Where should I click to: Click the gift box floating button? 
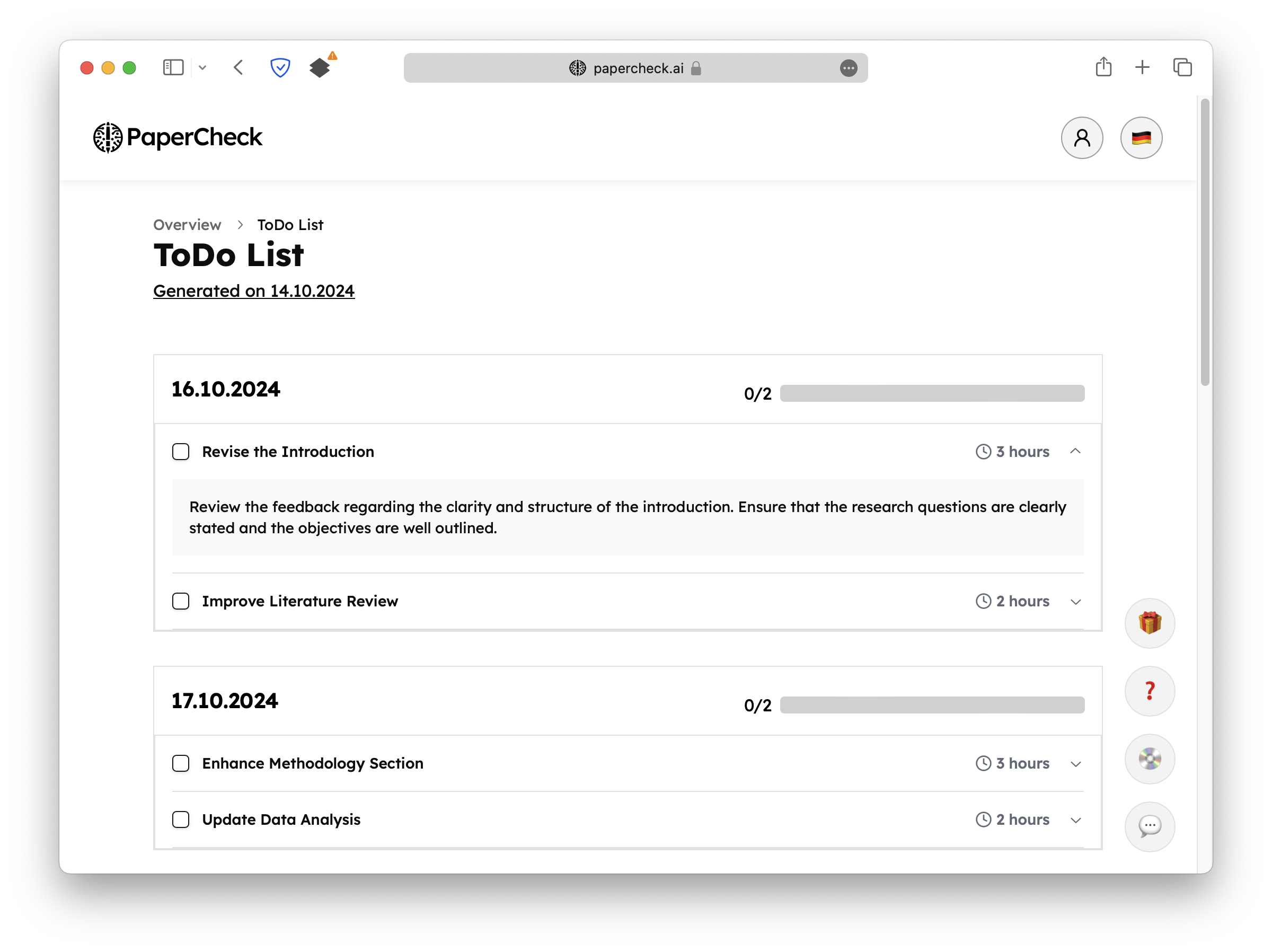coord(1150,623)
